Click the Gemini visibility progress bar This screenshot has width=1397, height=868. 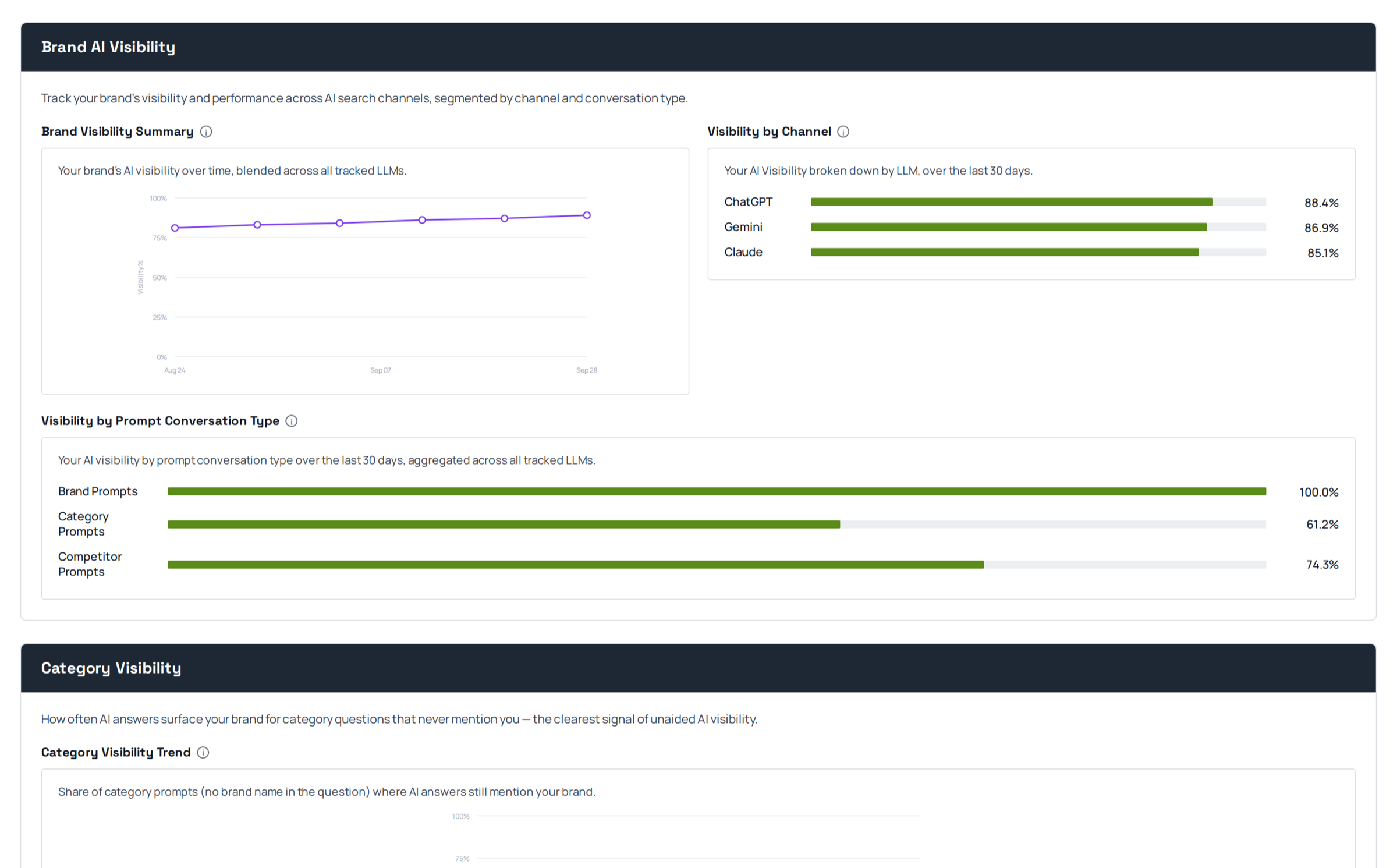(x=1038, y=227)
